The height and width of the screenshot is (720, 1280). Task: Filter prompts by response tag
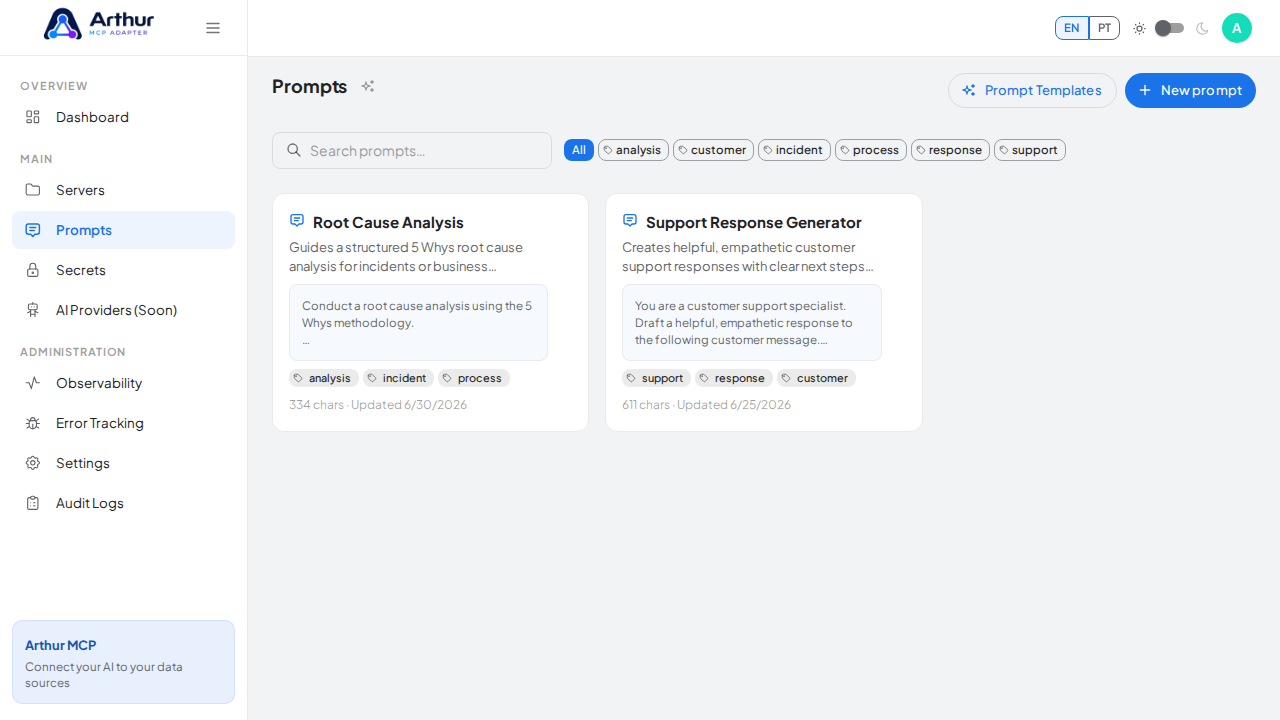[950, 150]
